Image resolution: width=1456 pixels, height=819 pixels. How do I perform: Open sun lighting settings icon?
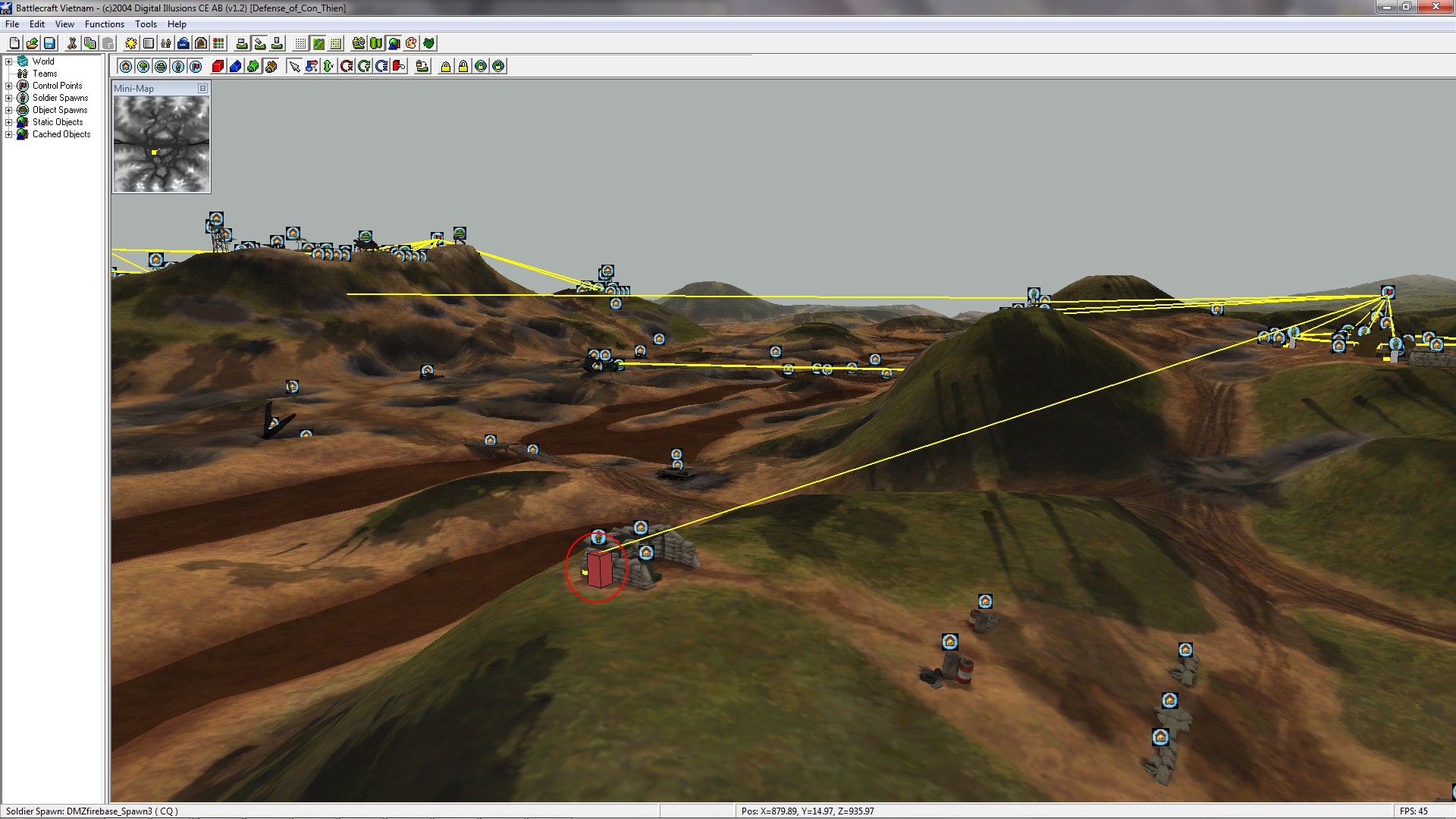point(130,43)
